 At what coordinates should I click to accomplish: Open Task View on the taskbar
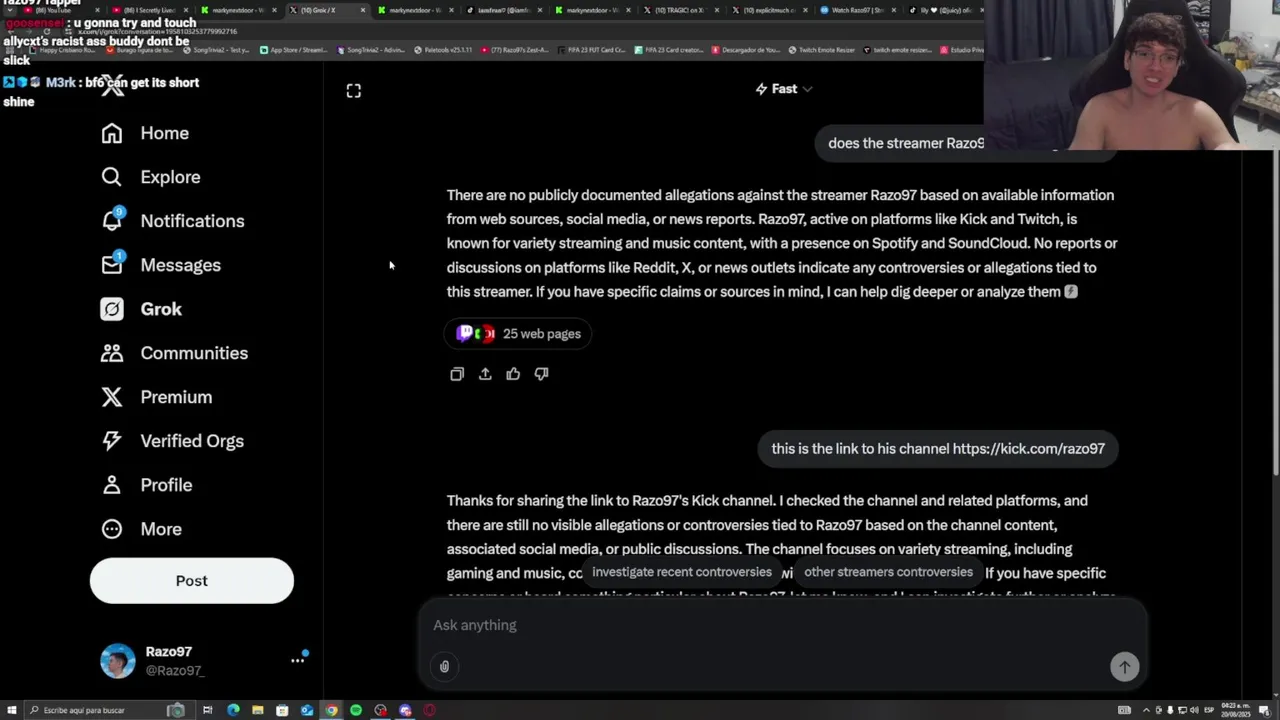click(207, 710)
